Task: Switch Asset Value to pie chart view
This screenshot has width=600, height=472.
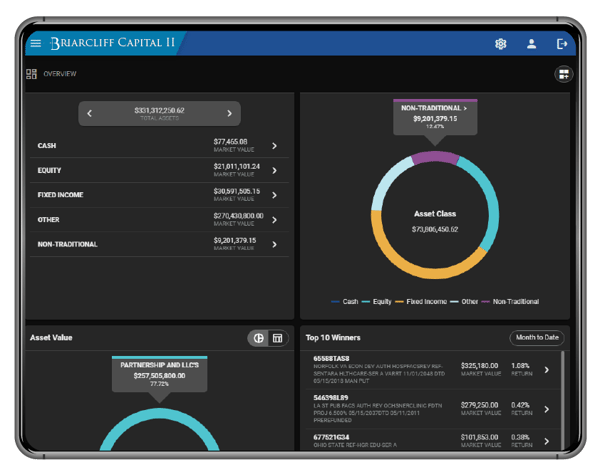Action: 259,338
